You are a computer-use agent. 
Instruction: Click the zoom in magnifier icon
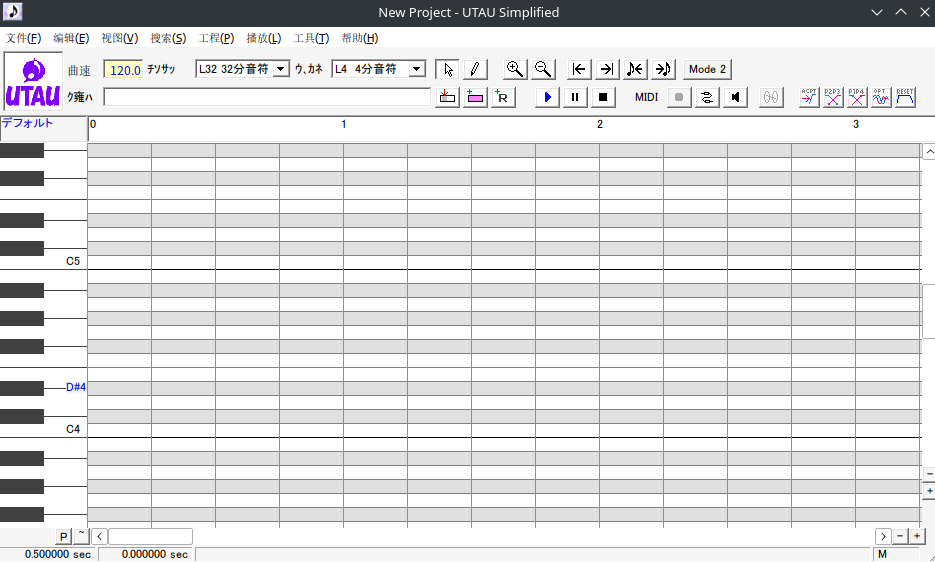point(515,69)
